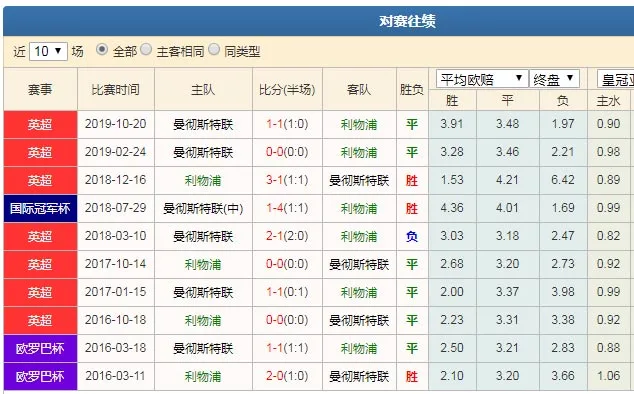Click score 2-1(2:0) in 2018-03-10 row
The image size is (634, 394).
click(x=287, y=236)
